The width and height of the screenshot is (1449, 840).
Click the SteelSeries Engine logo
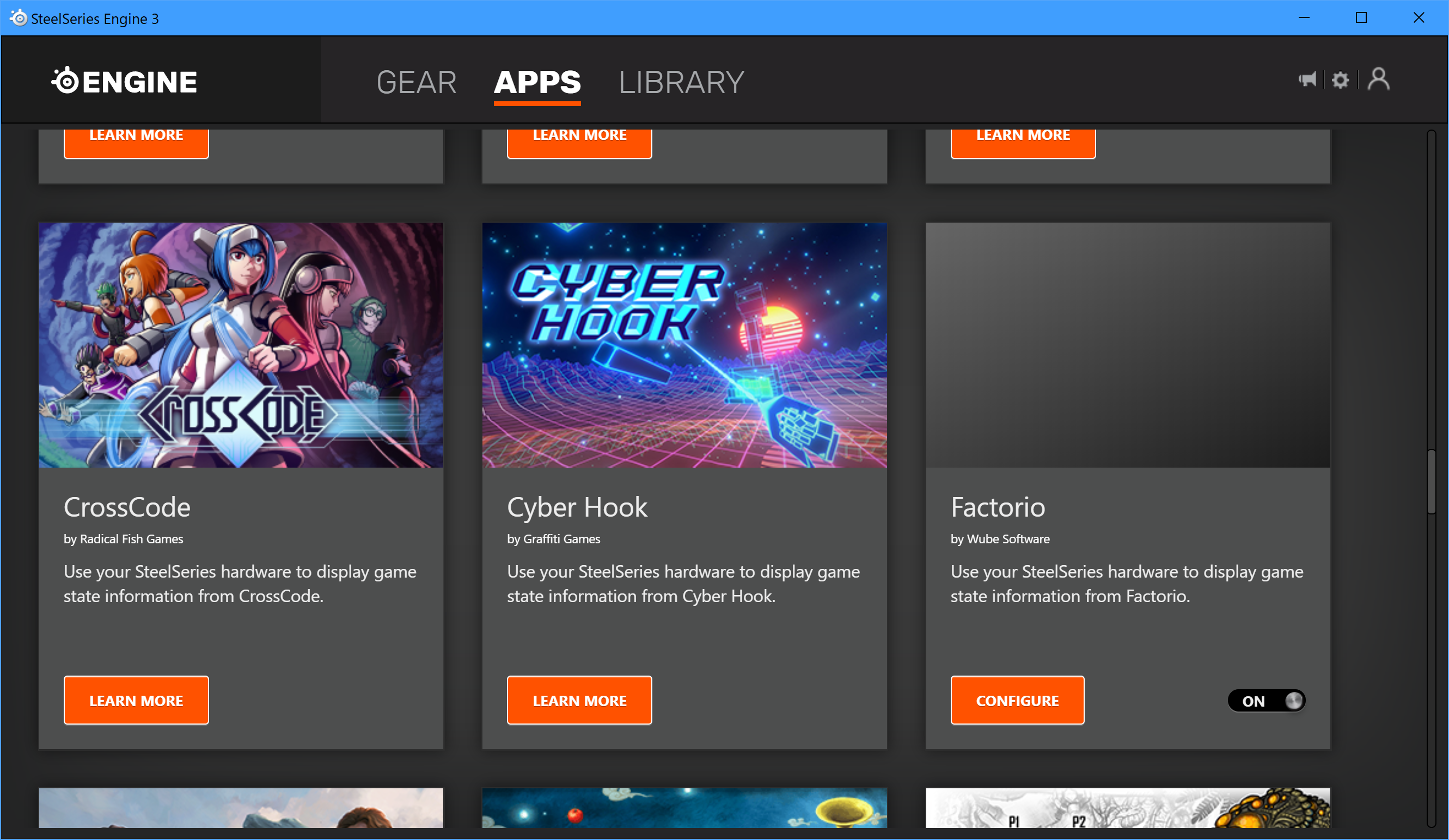(124, 81)
